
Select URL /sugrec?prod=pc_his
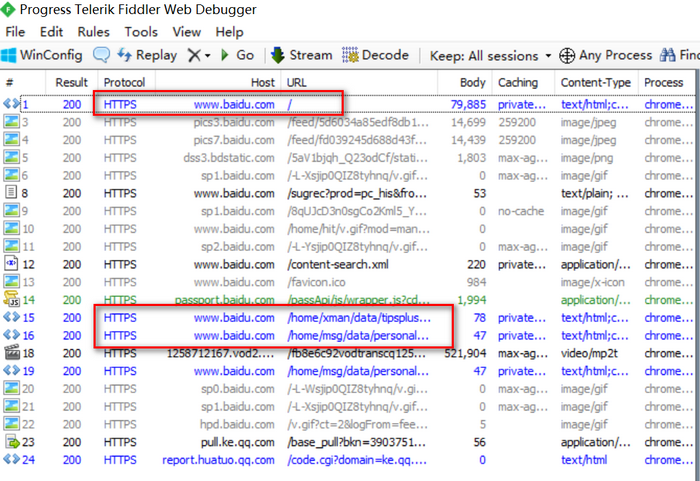tap(357, 193)
